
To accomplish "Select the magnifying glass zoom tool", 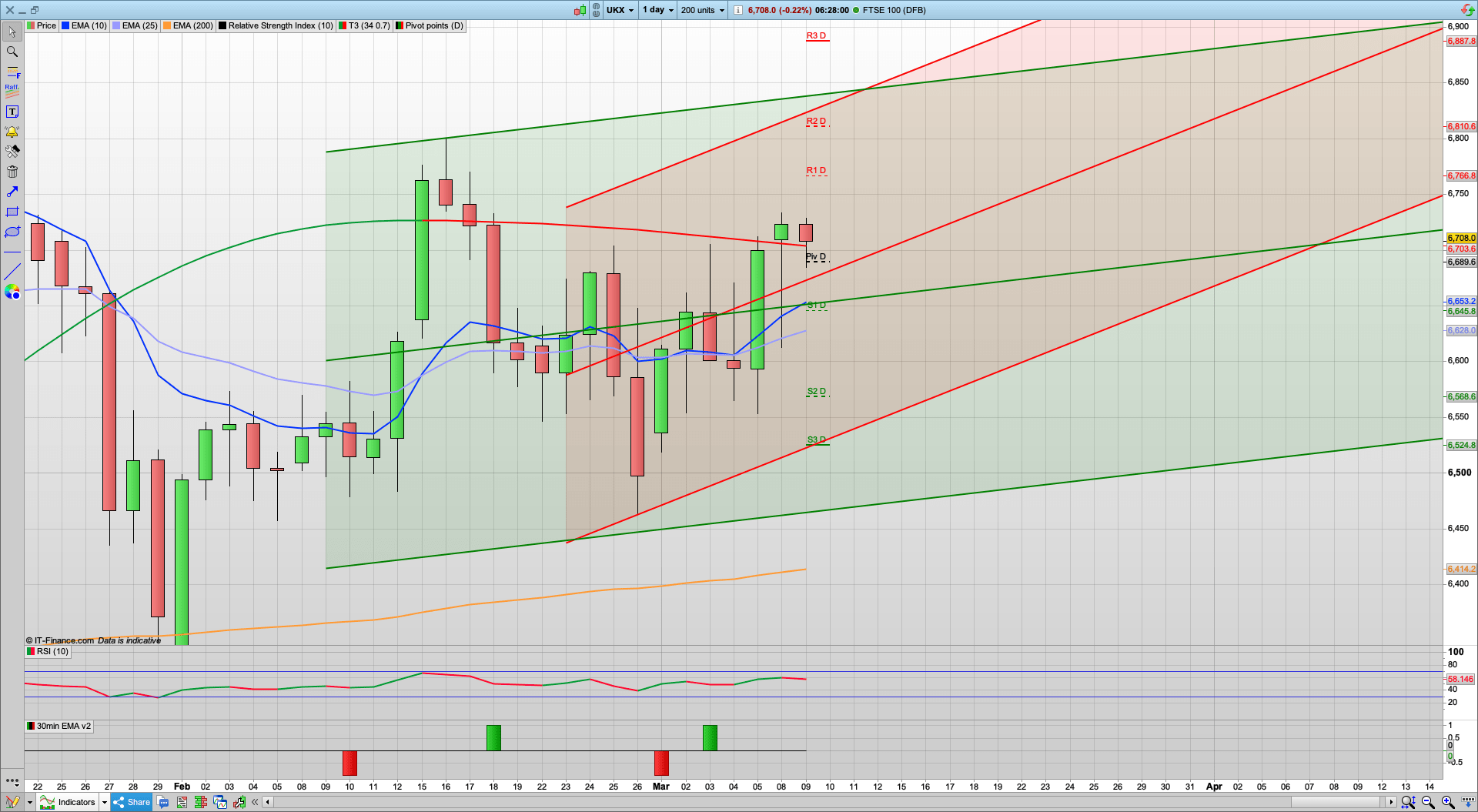I will click(x=12, y=52).
